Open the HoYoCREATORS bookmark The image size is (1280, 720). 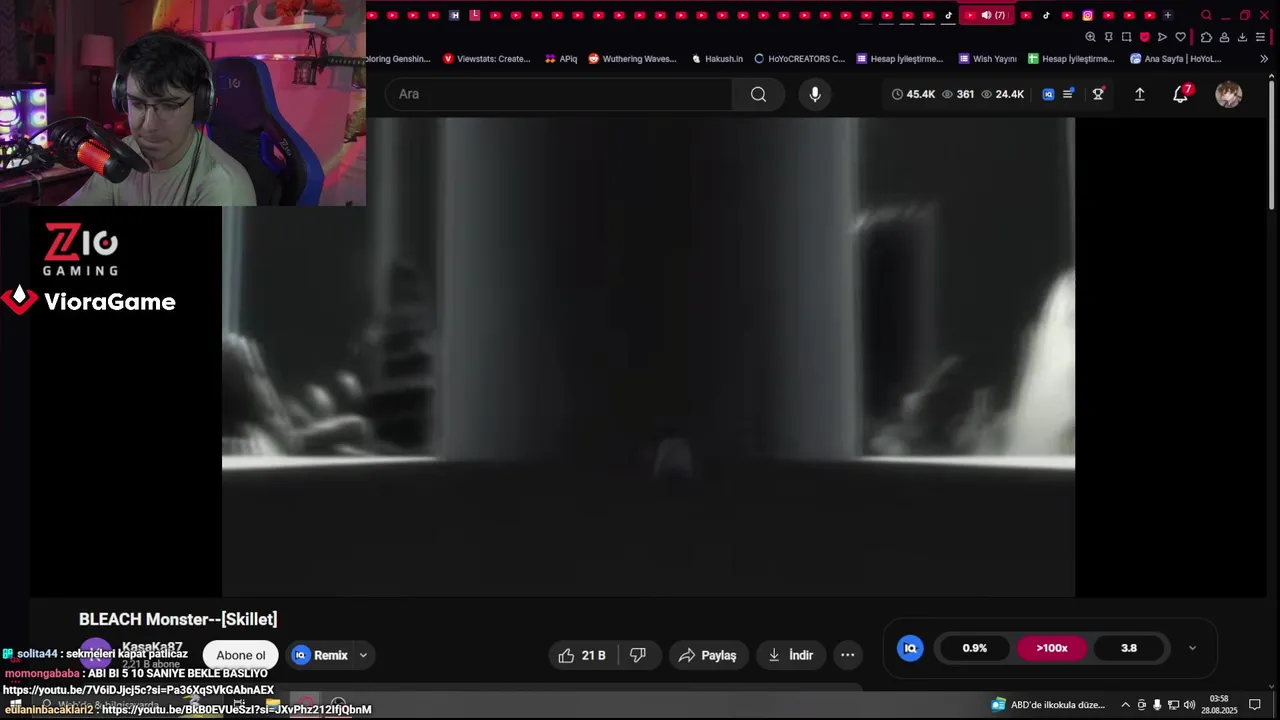coord(800,59)
